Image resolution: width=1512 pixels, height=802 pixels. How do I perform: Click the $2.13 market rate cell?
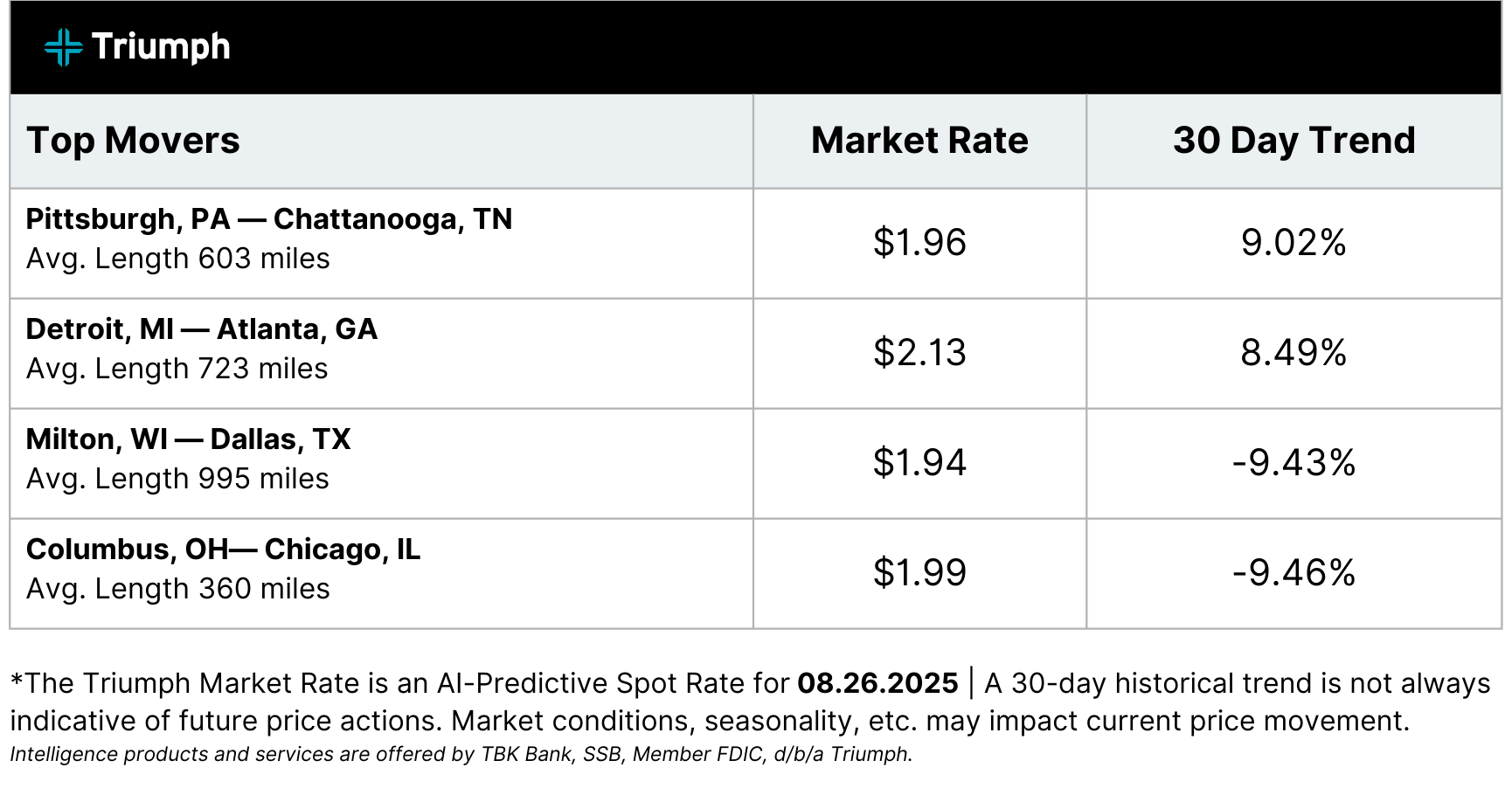coord(919,353)
